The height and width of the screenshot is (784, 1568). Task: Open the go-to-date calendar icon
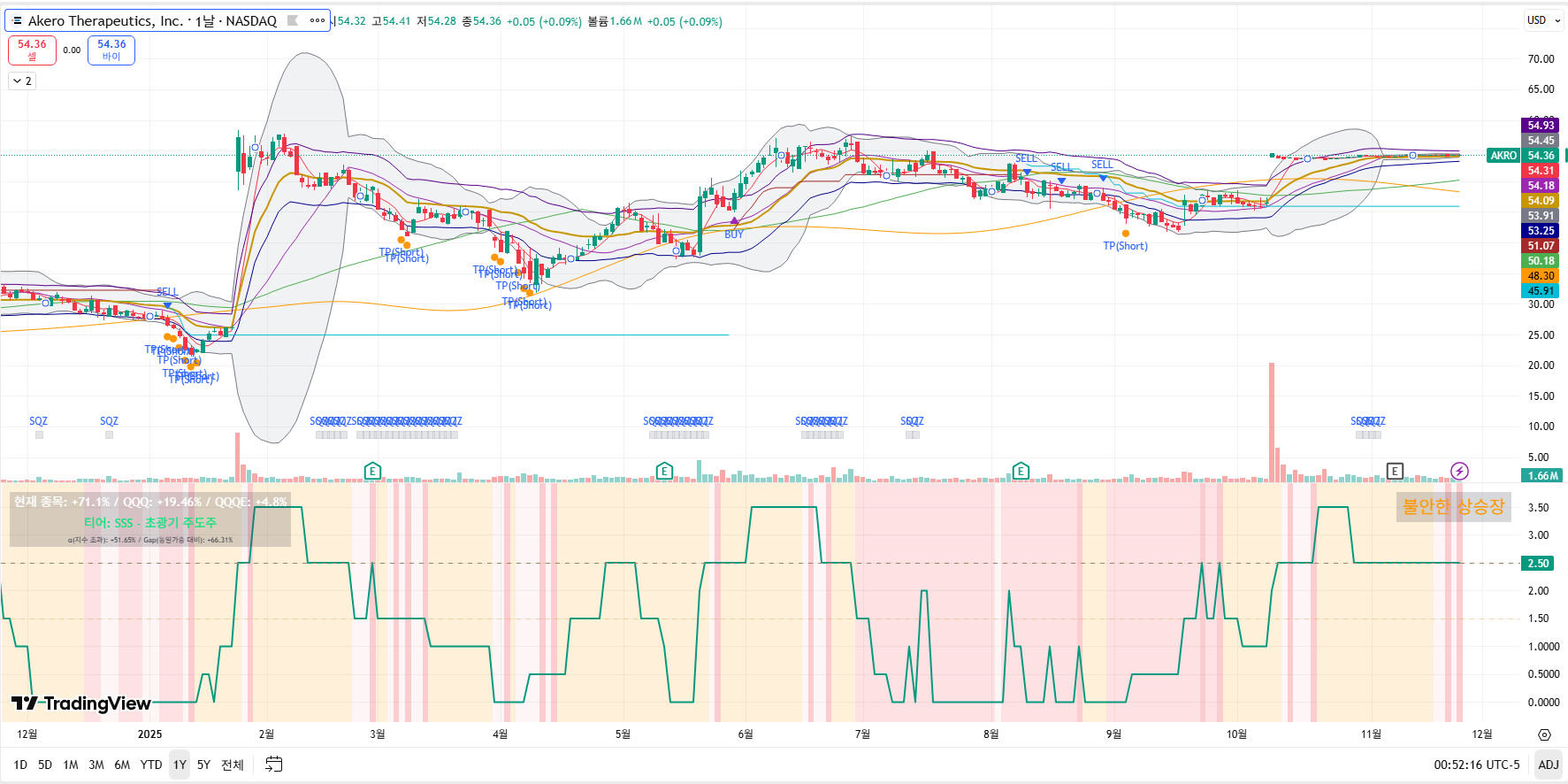tap(274, 765)
